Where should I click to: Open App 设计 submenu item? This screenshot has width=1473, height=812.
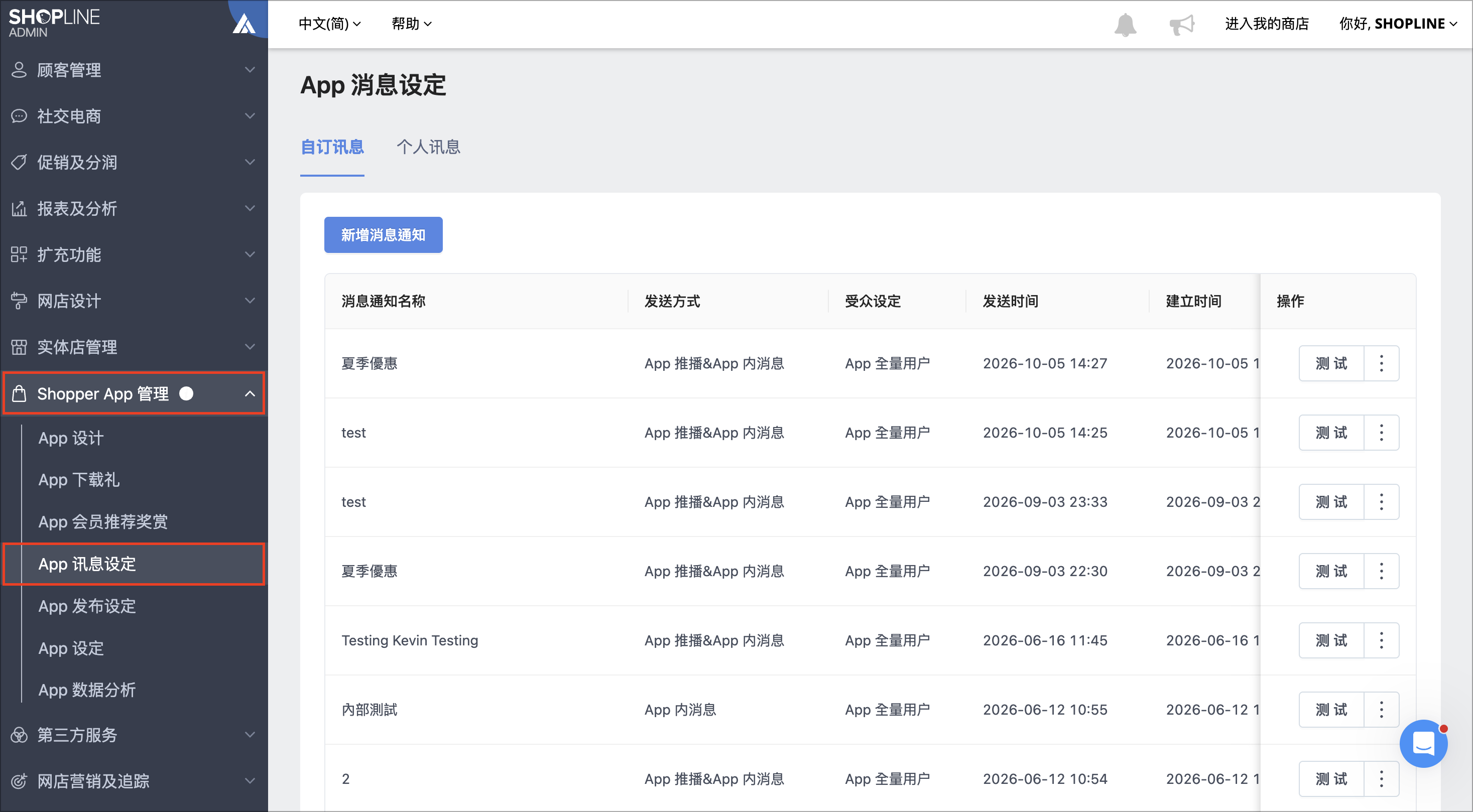tap(71, 438)
